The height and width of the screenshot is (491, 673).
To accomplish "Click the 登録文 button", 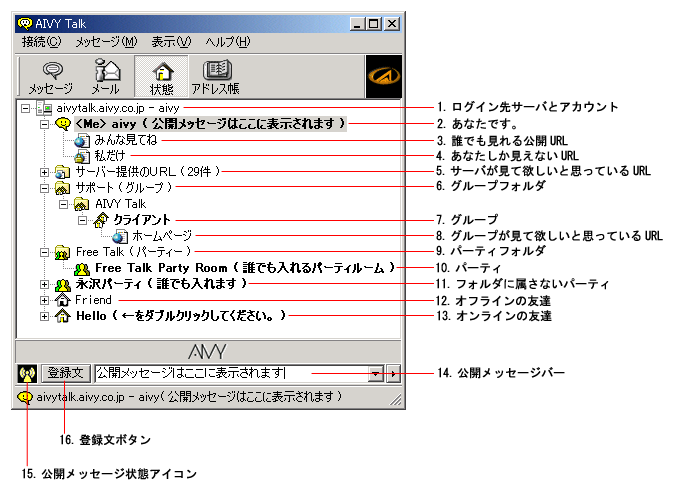I will pos(65,373).
